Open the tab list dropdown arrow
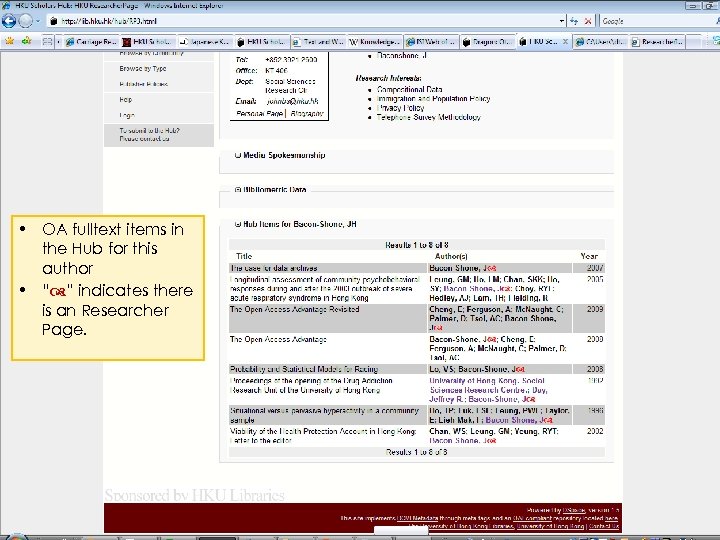The height and width of the screenshot is (540, 720). [x=58, y=42]
